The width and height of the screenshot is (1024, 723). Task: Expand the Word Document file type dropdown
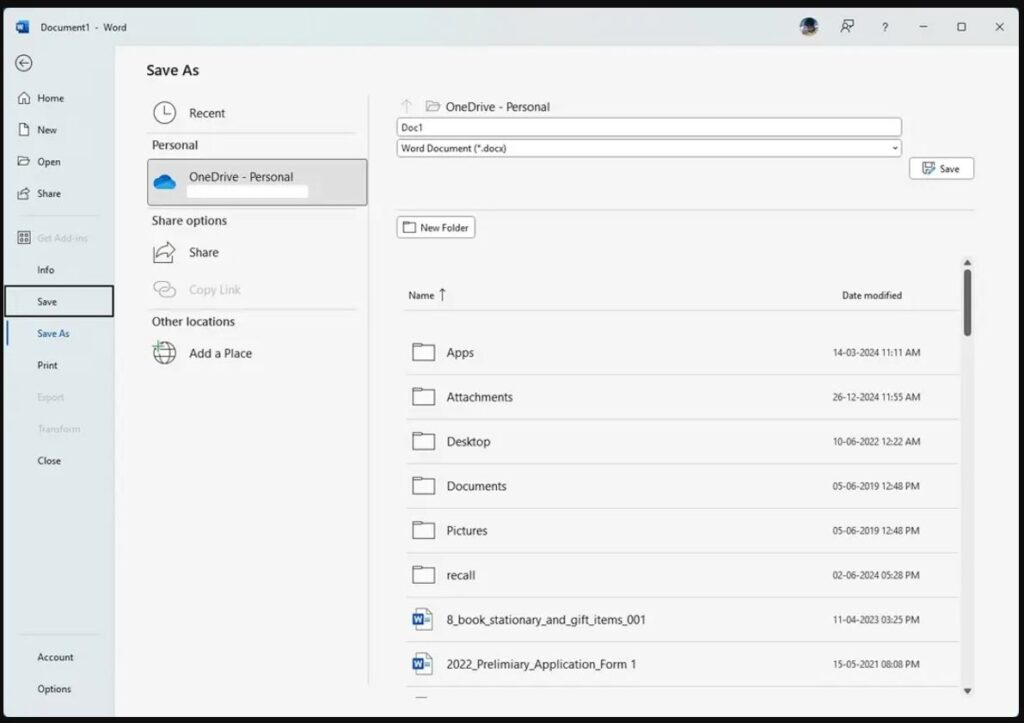[894, 148]
